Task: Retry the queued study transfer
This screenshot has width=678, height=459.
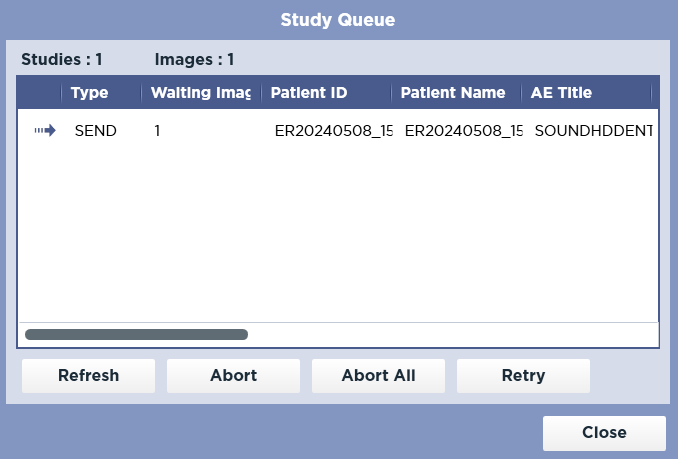Action: tap(523, 376)
